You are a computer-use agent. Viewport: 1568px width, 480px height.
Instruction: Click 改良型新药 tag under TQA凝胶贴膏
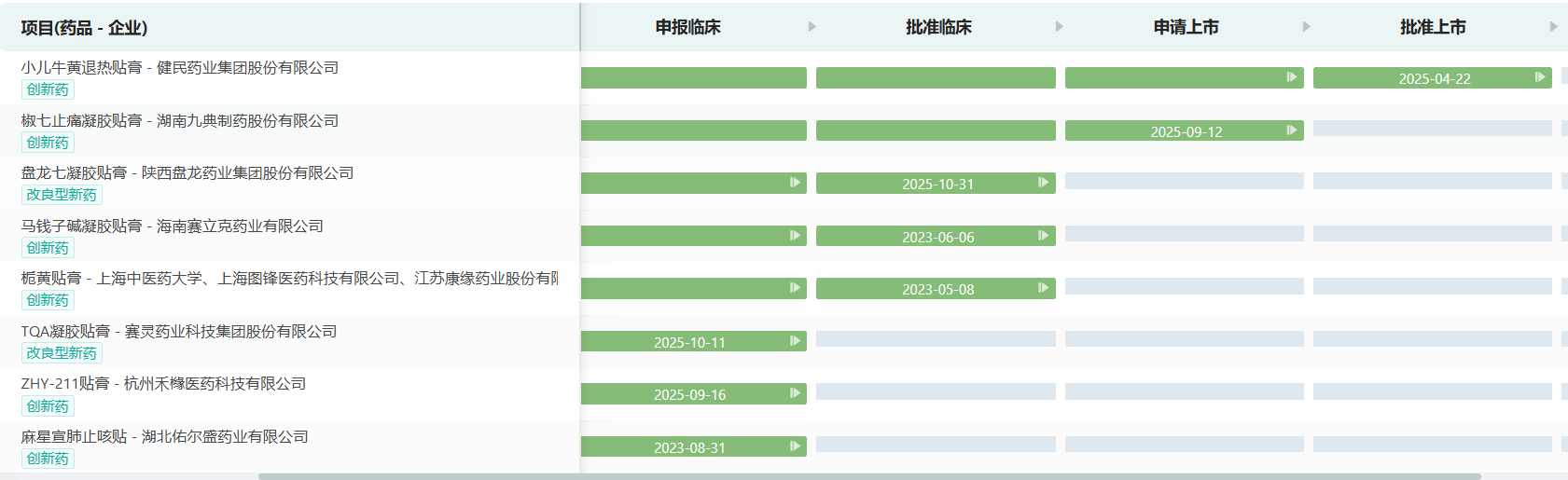(x=62, y=353)
